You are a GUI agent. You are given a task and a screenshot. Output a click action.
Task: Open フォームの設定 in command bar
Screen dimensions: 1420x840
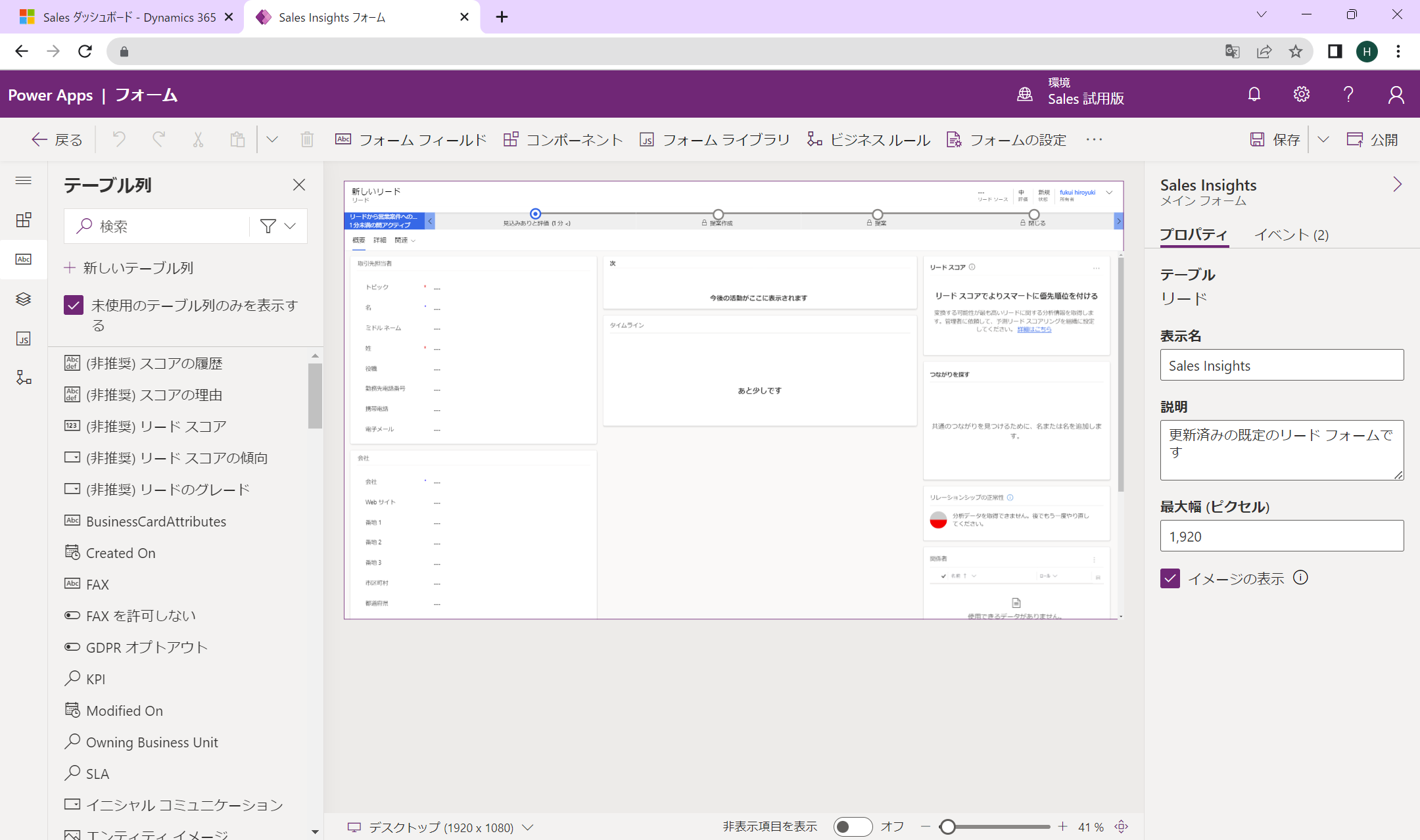(x=1006, y=139)
